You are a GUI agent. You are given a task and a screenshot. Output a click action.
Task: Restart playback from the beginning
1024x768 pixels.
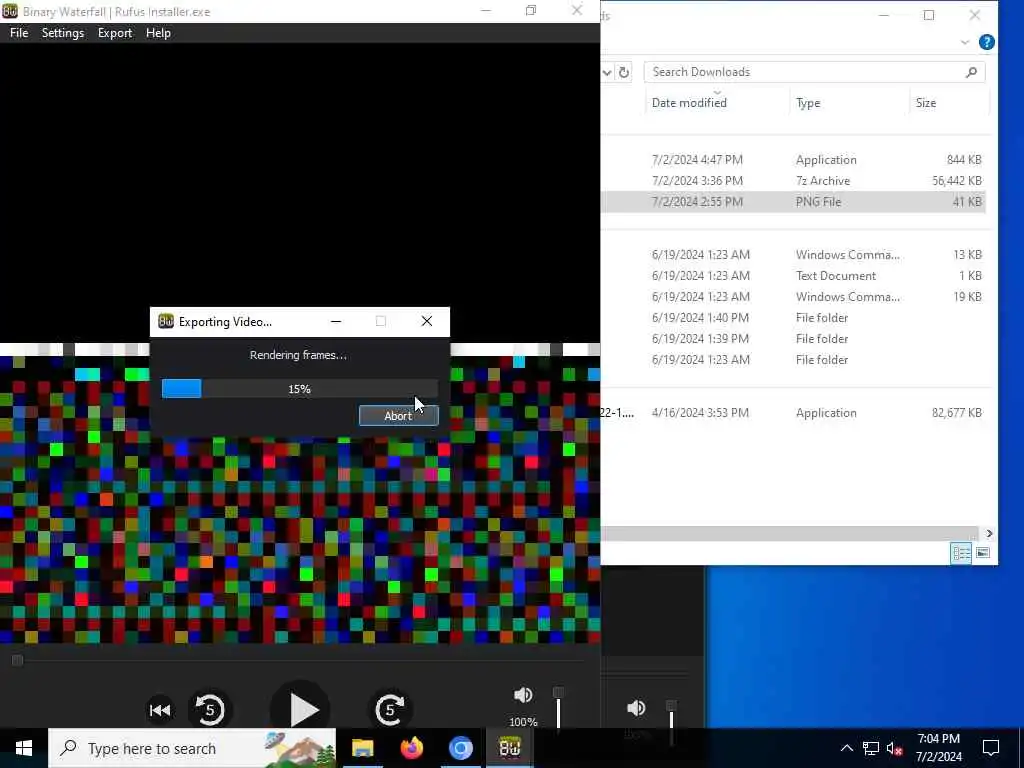[160, 710]
